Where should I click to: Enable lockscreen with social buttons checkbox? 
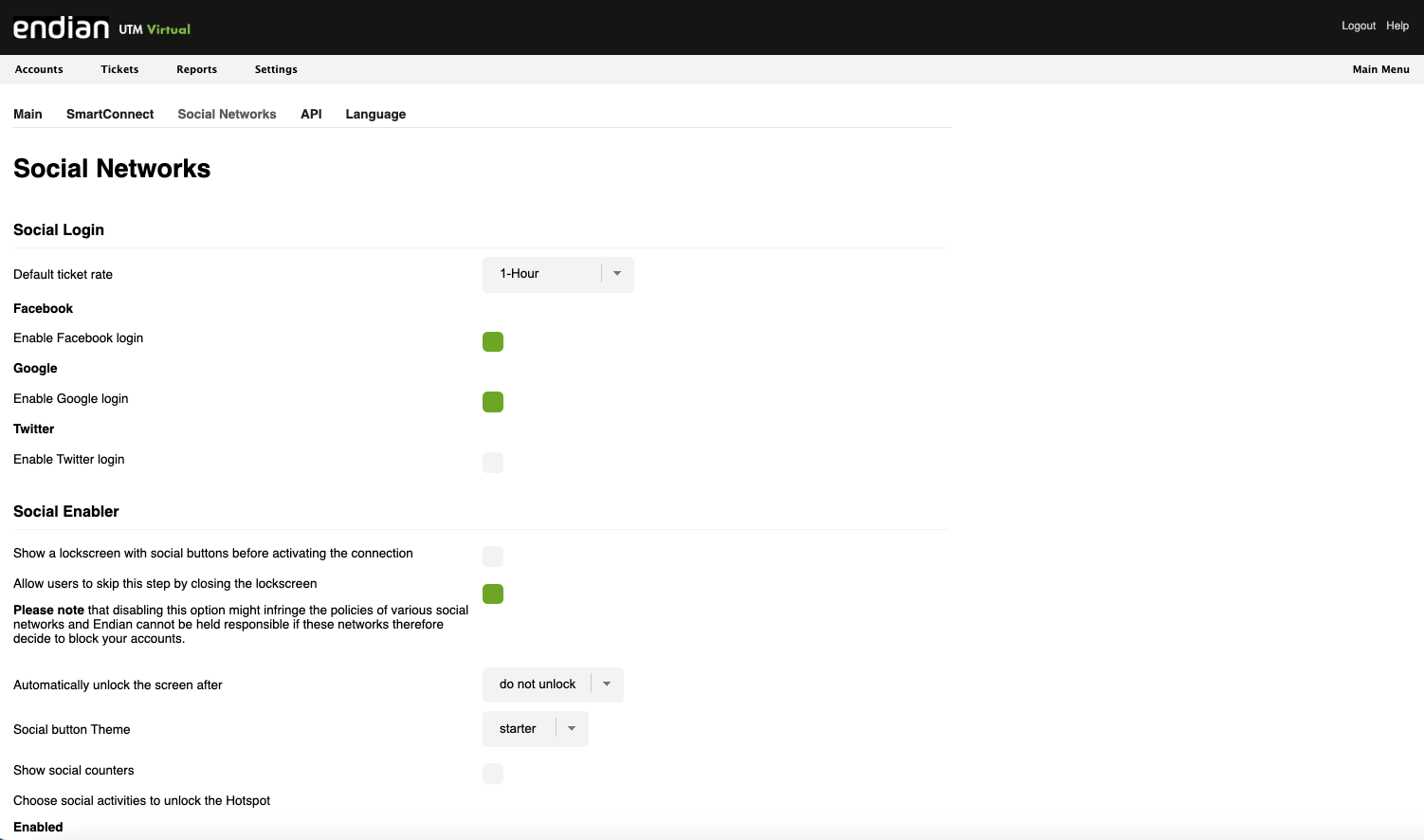pyautogui.click(x=493, y=557)
